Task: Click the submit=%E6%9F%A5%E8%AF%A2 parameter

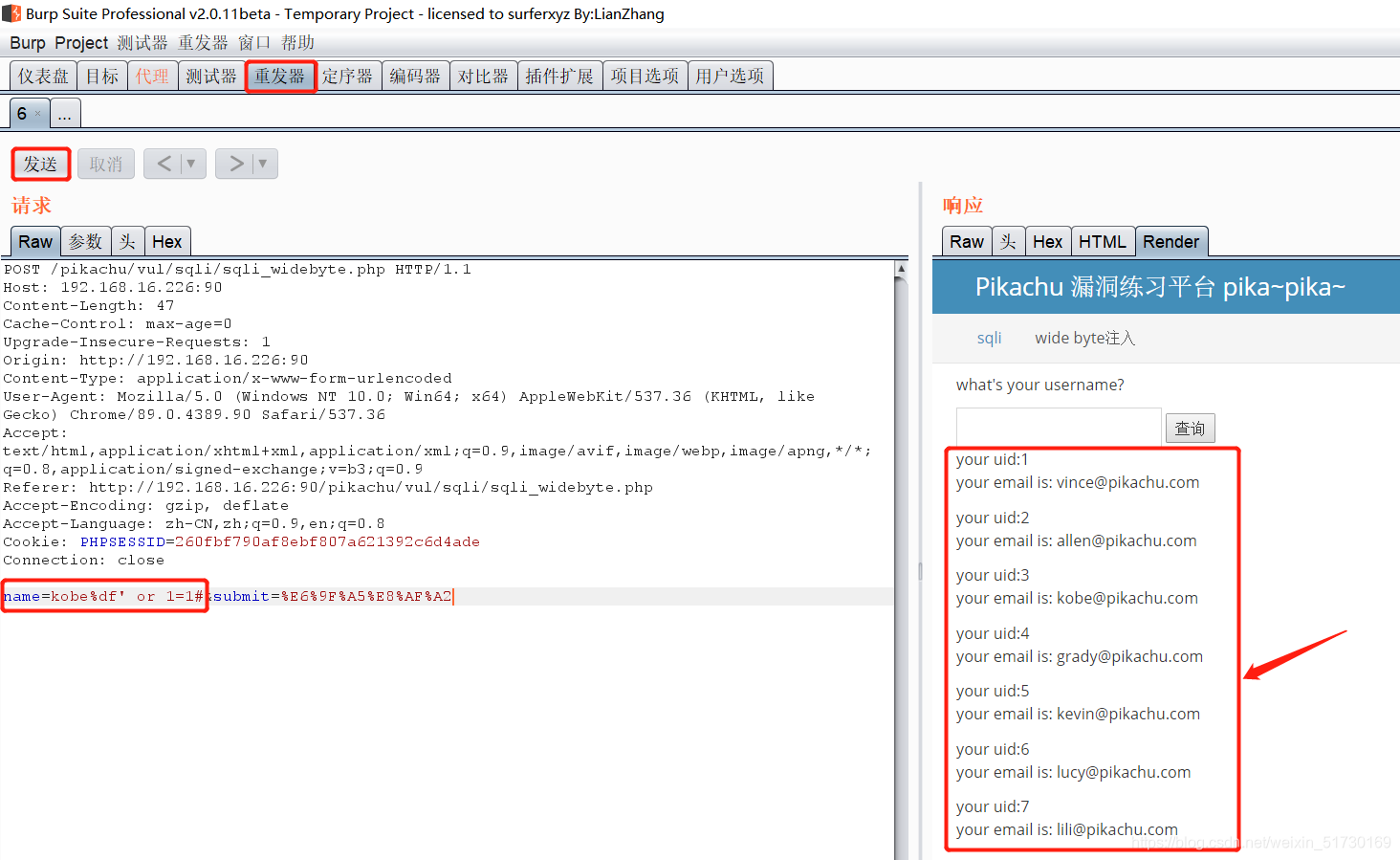Action: (332, 597)
